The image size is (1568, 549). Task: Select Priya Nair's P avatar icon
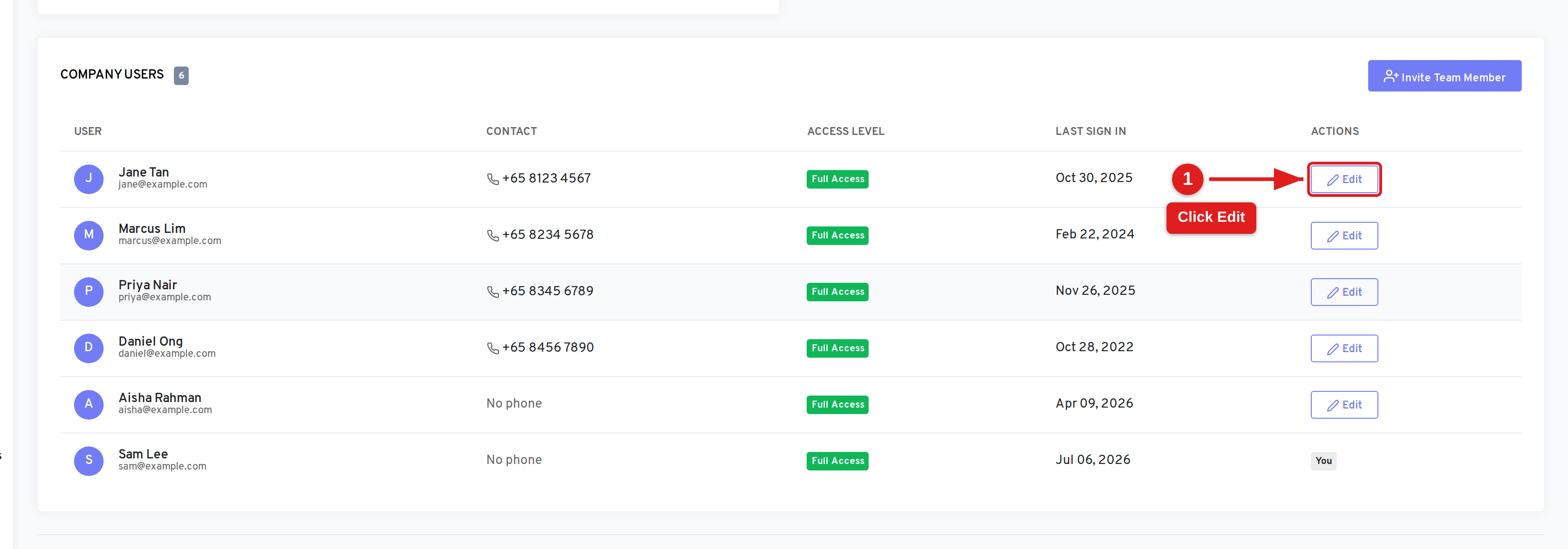tap(89, 292)
